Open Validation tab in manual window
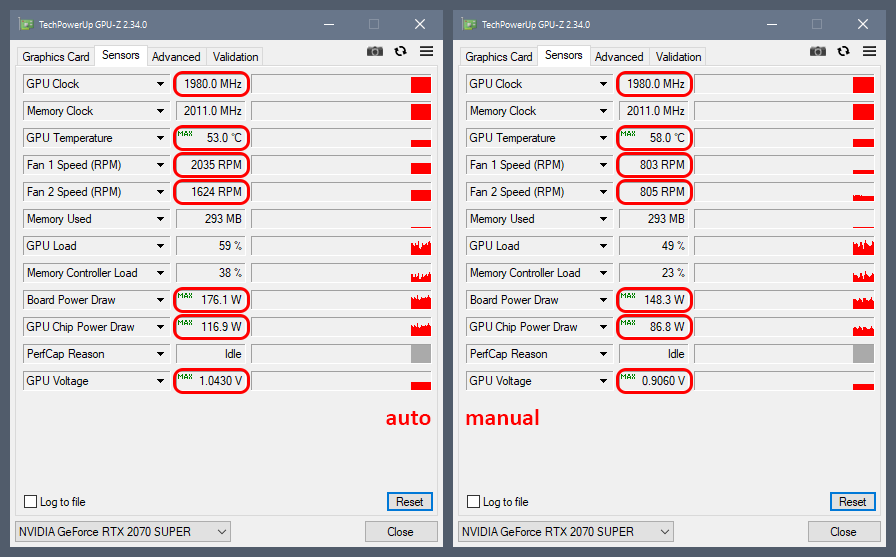This screenshot has height=557, width=896. [678, 57]
